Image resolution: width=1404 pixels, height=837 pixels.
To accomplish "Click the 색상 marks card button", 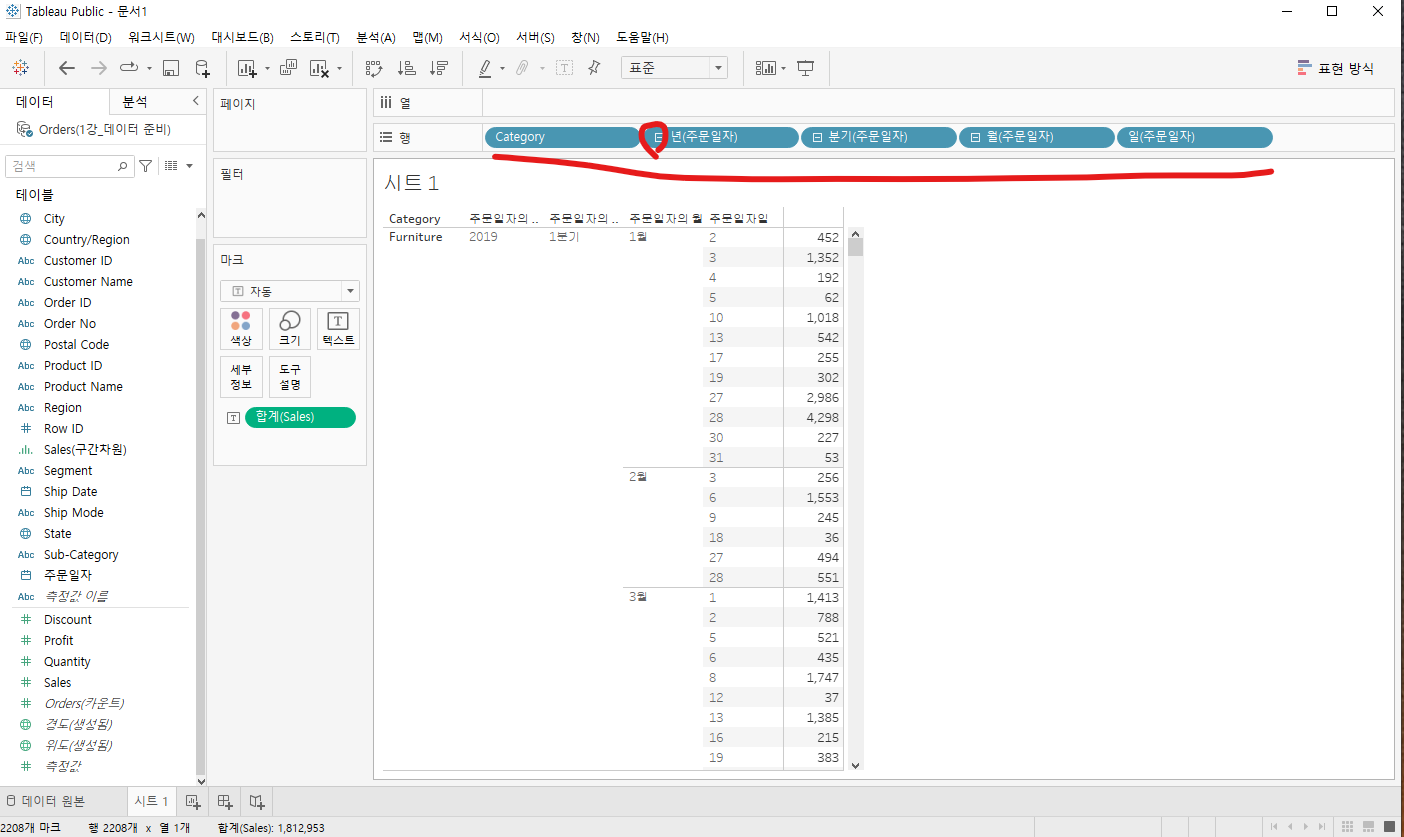I will [x=241, y=329].
